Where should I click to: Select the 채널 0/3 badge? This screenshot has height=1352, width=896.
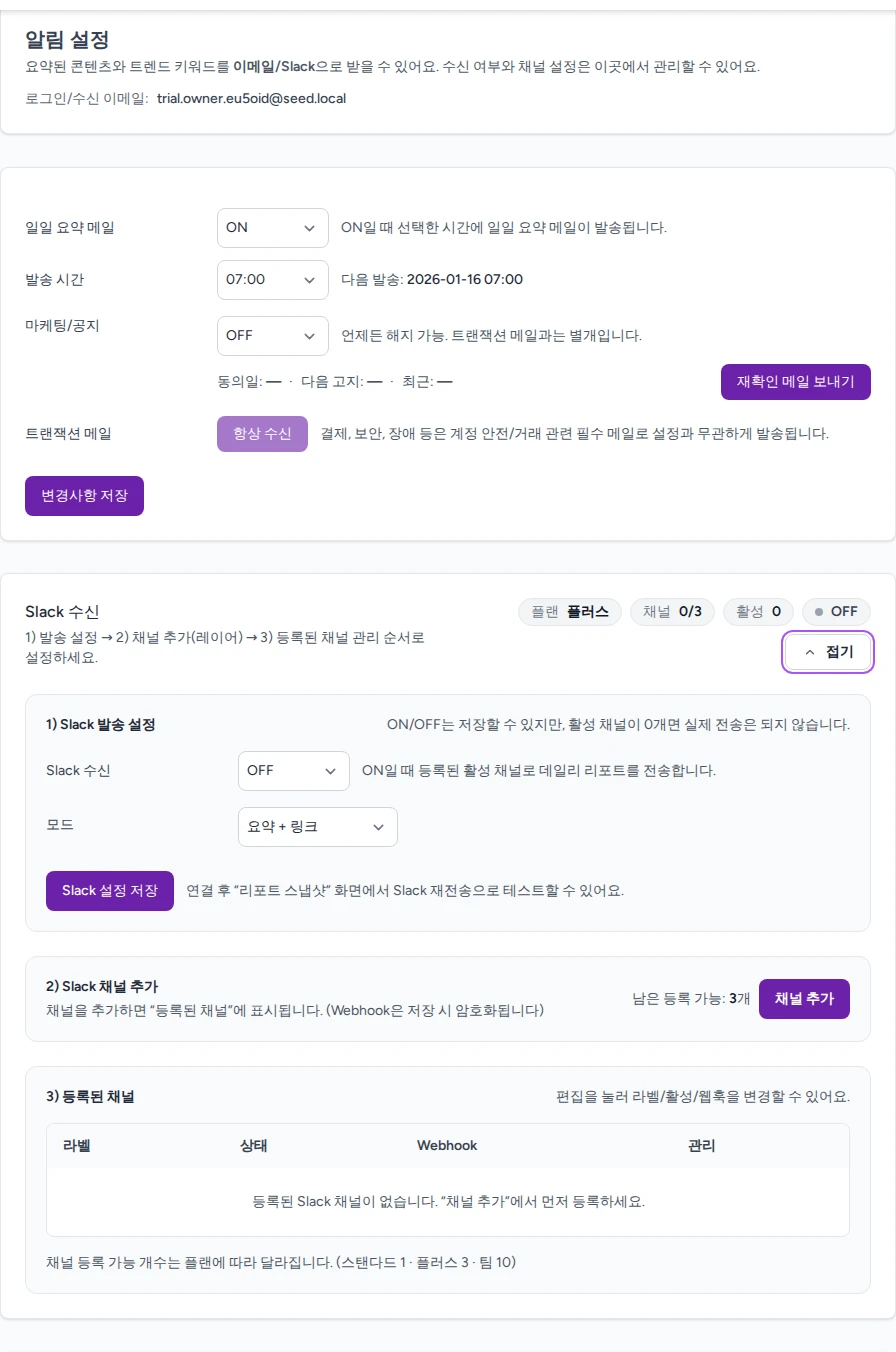pos(672,611)
